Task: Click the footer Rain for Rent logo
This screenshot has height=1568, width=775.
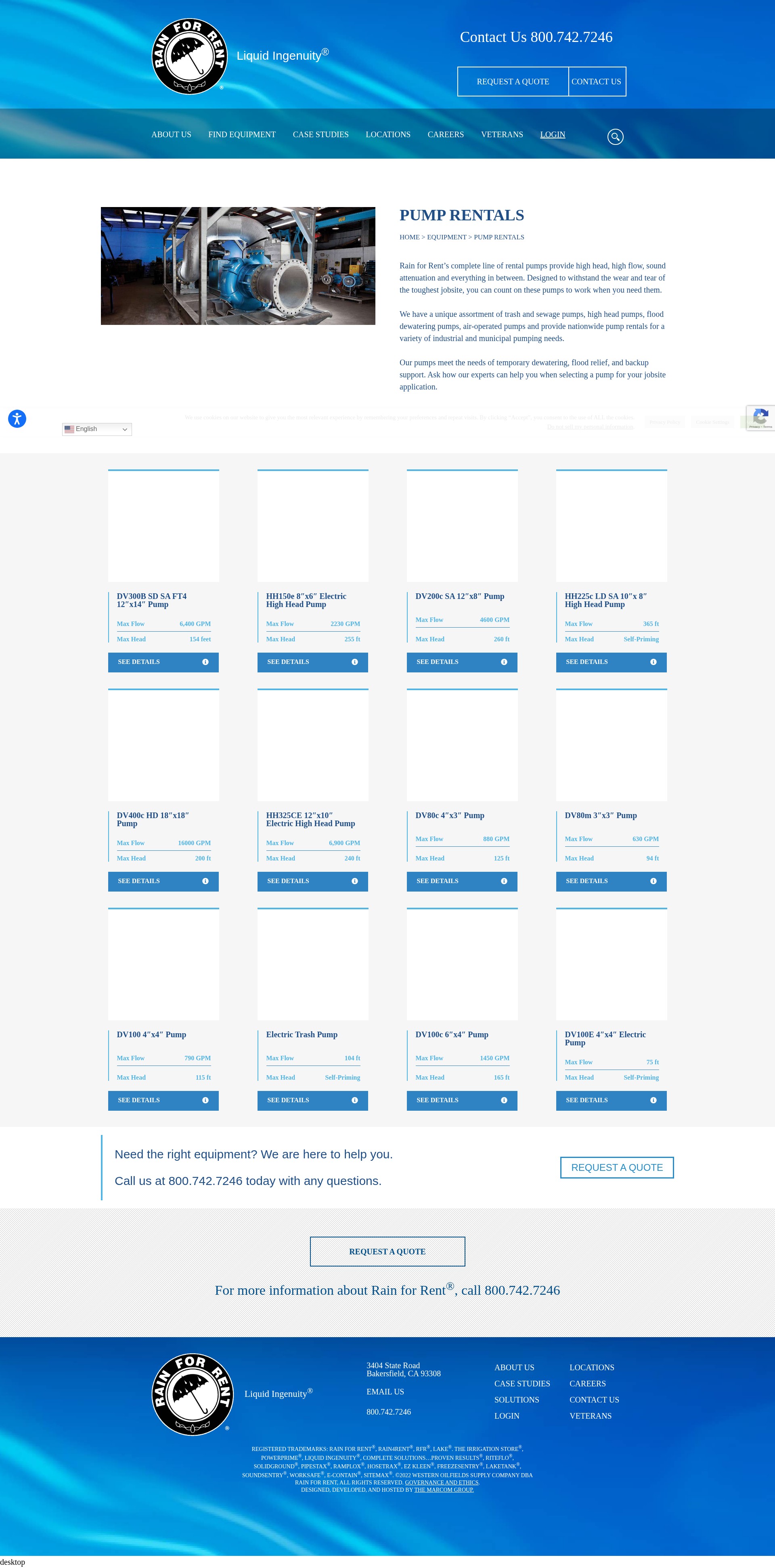Action: click(193, 1394)
